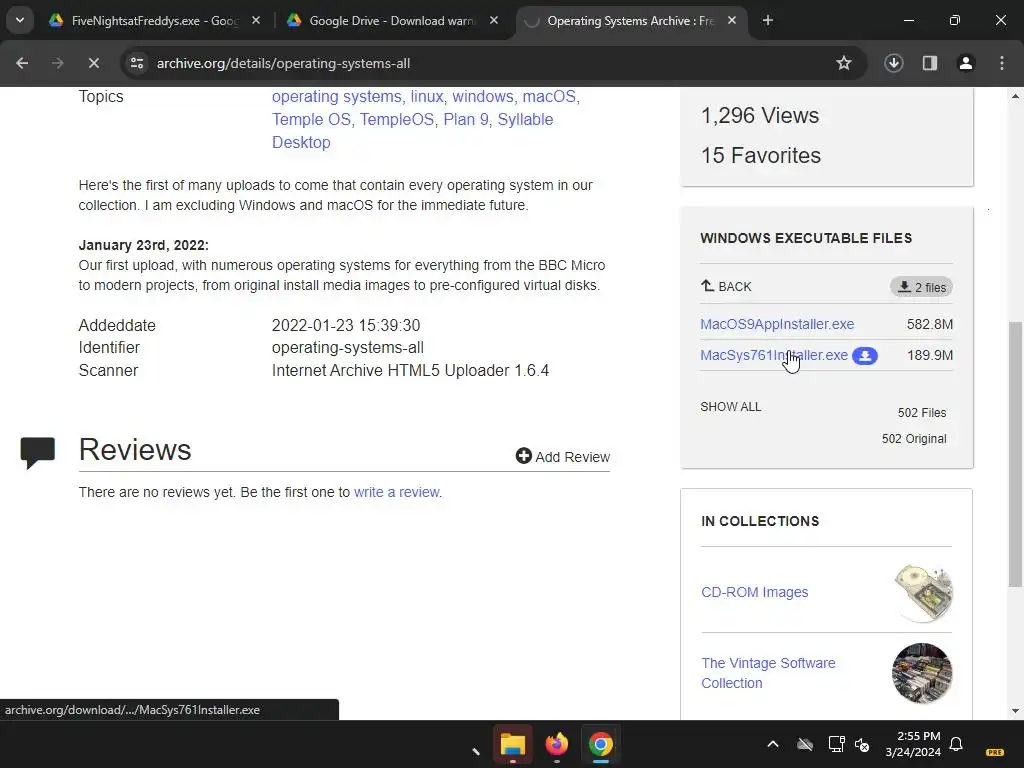Open the Plan 9 topic link
The height and width of the screenshot is (768, 1024).
tap(466, 120)
